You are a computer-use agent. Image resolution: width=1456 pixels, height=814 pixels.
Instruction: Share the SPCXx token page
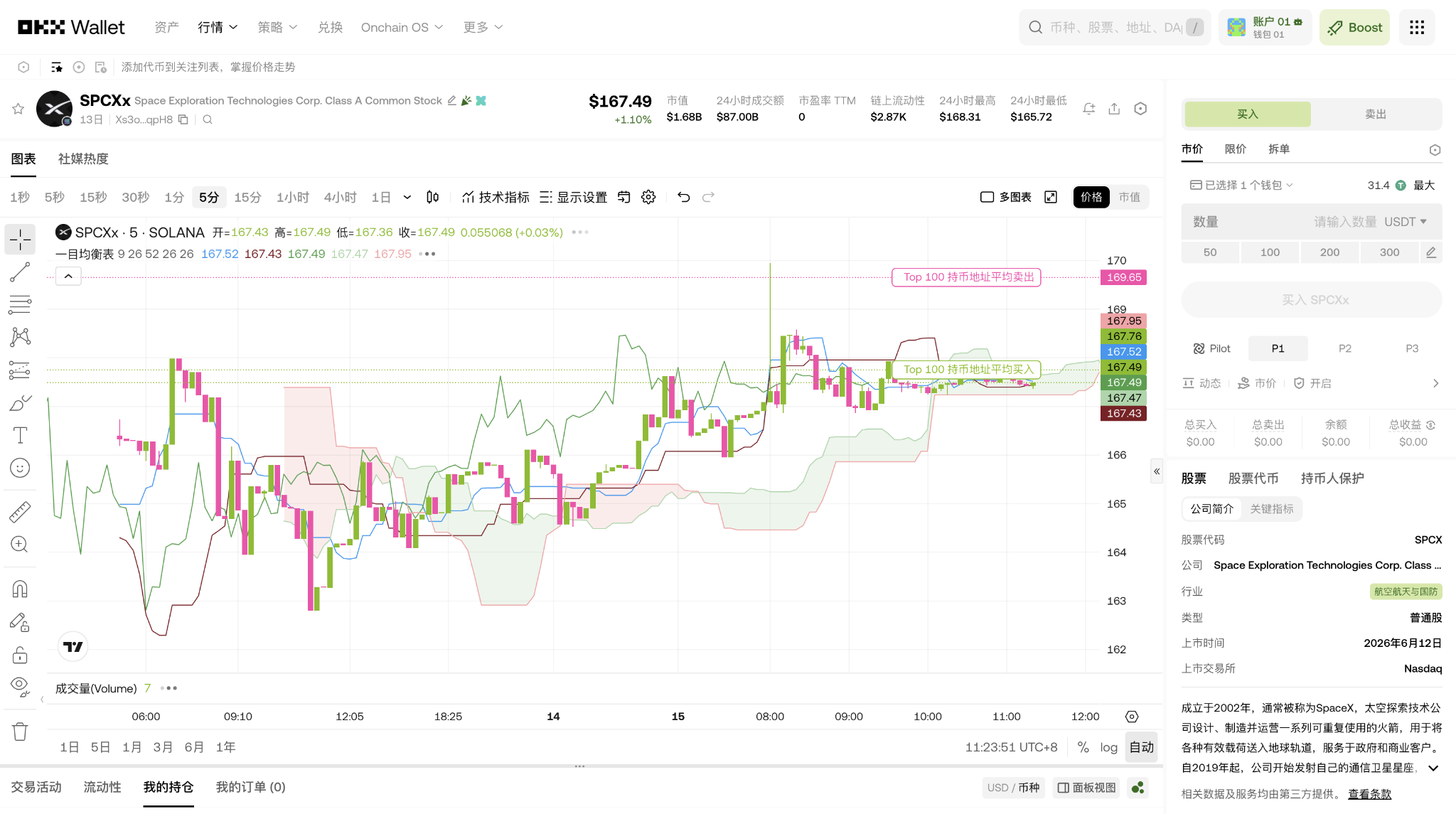(1114, 109)
